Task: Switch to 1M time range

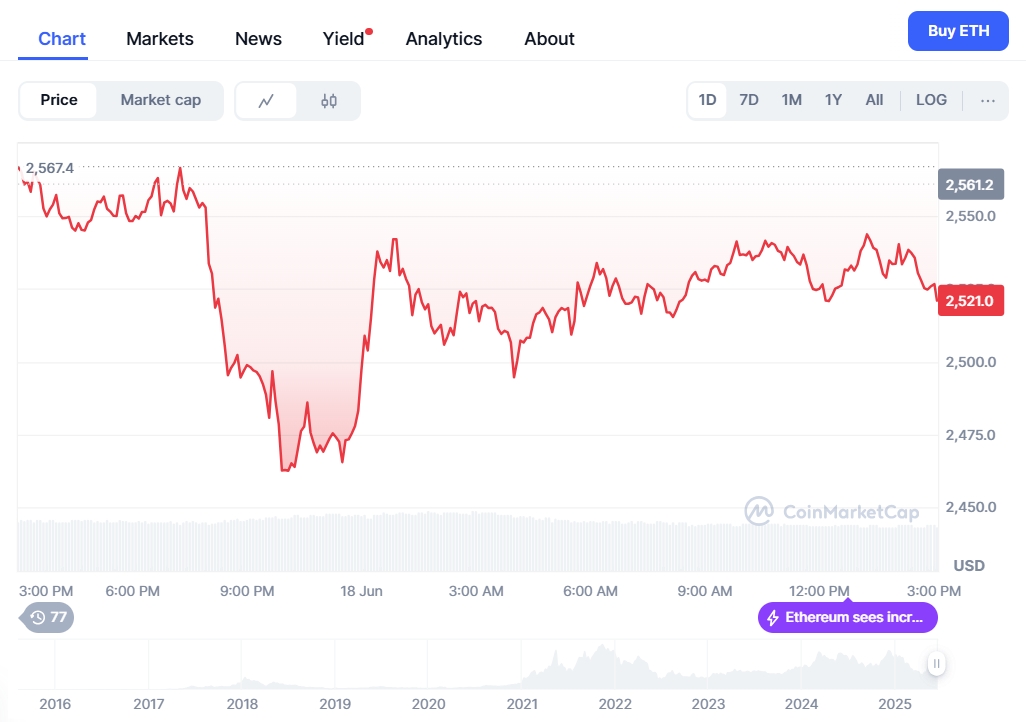Action: pos(791,100)
